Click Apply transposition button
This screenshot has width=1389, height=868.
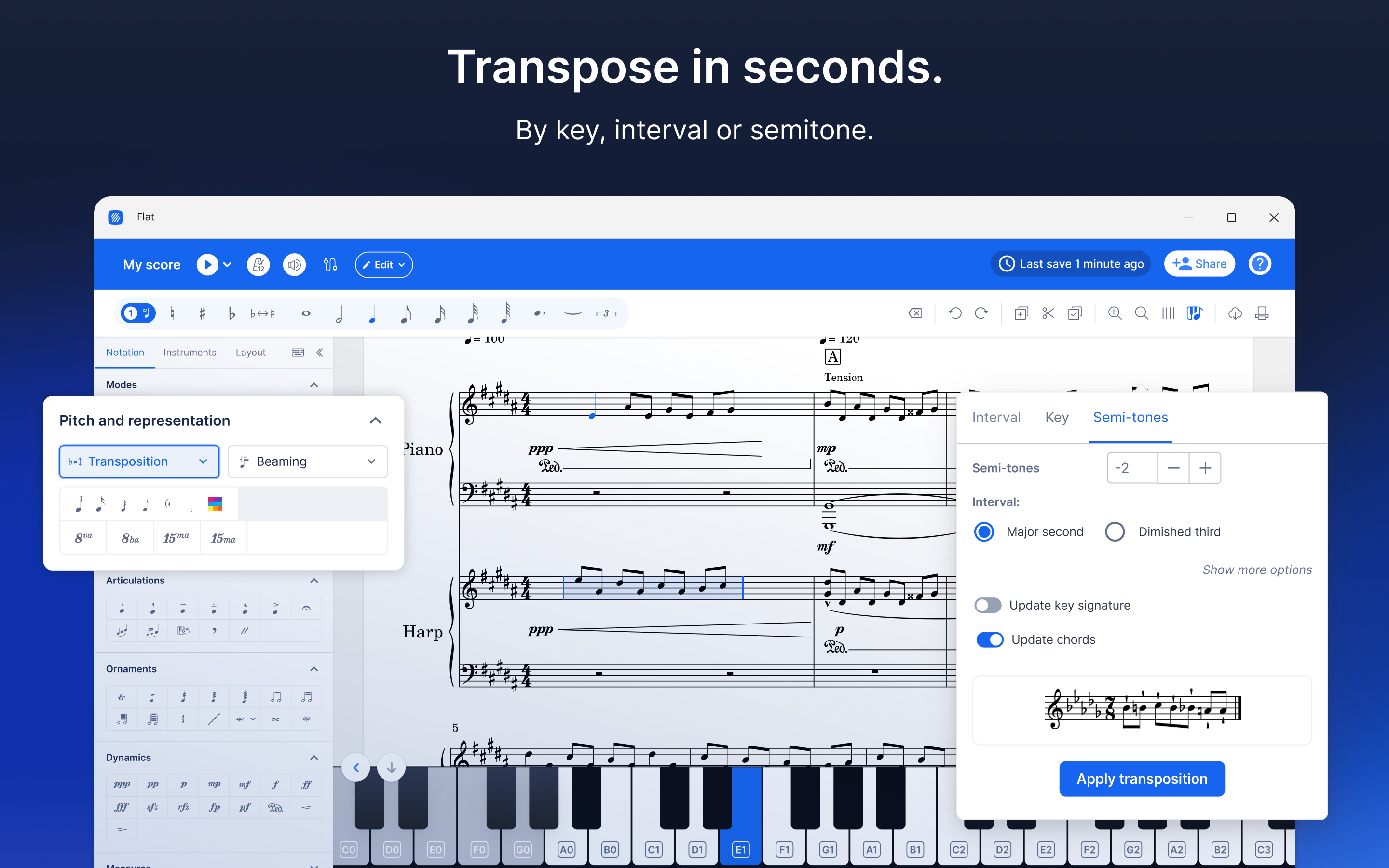point(1142,778)
